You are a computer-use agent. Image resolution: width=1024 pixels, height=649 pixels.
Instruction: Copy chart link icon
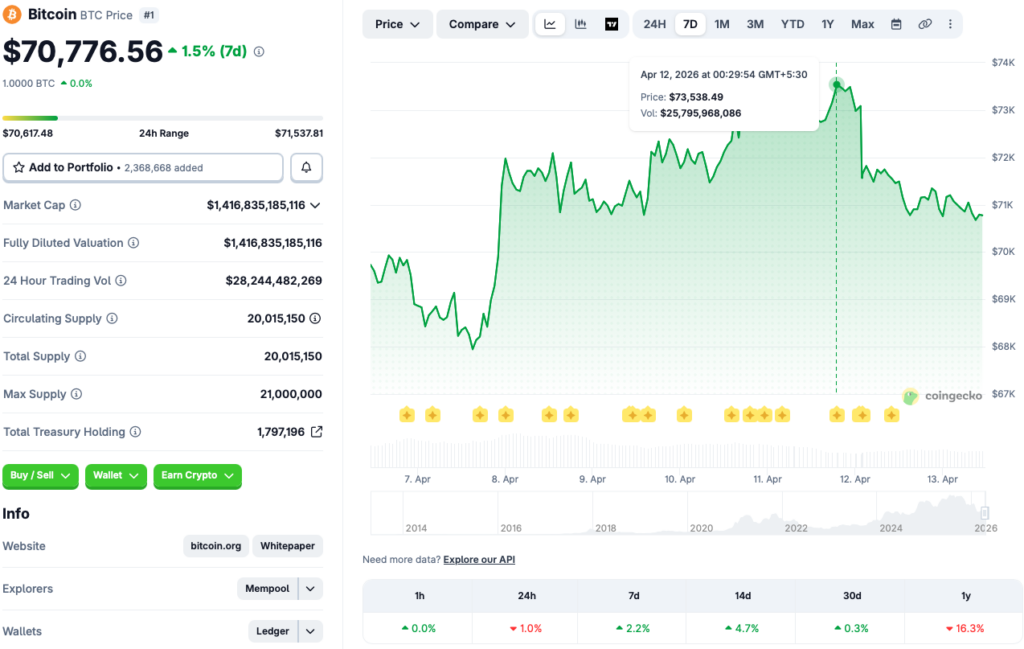(925, 24)
